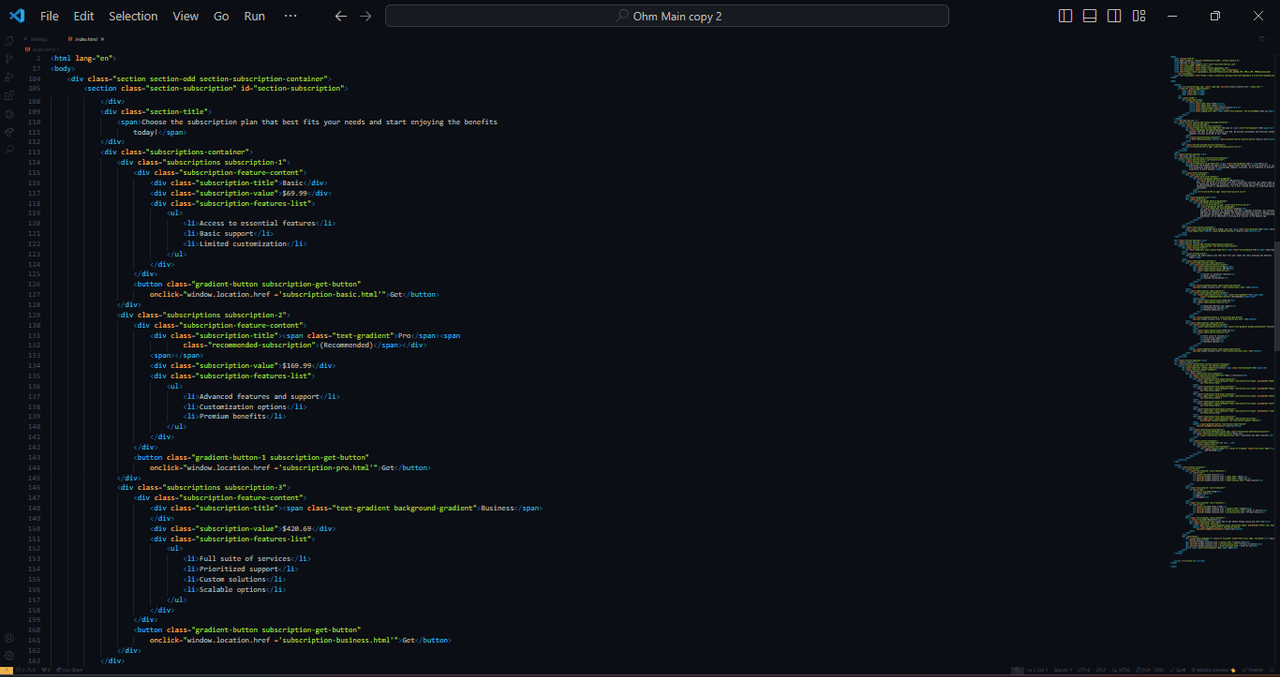Viewport: 1280px width, 677px height.
Task: Open the Extensions view
Action: pos(9,95)
